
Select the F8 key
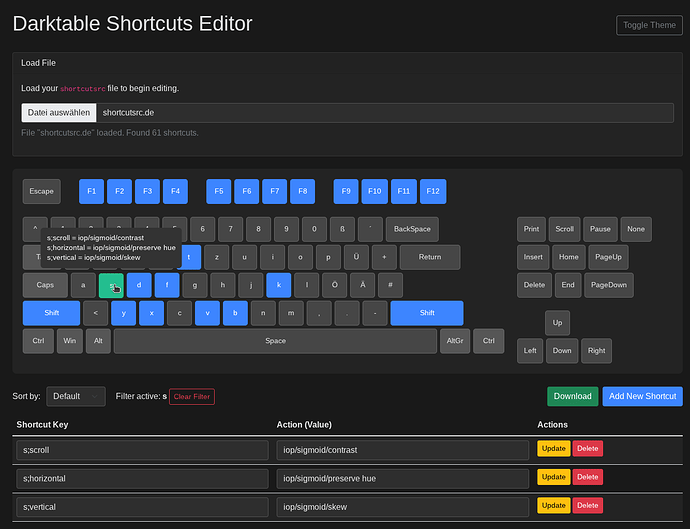[x=303, y=191]
